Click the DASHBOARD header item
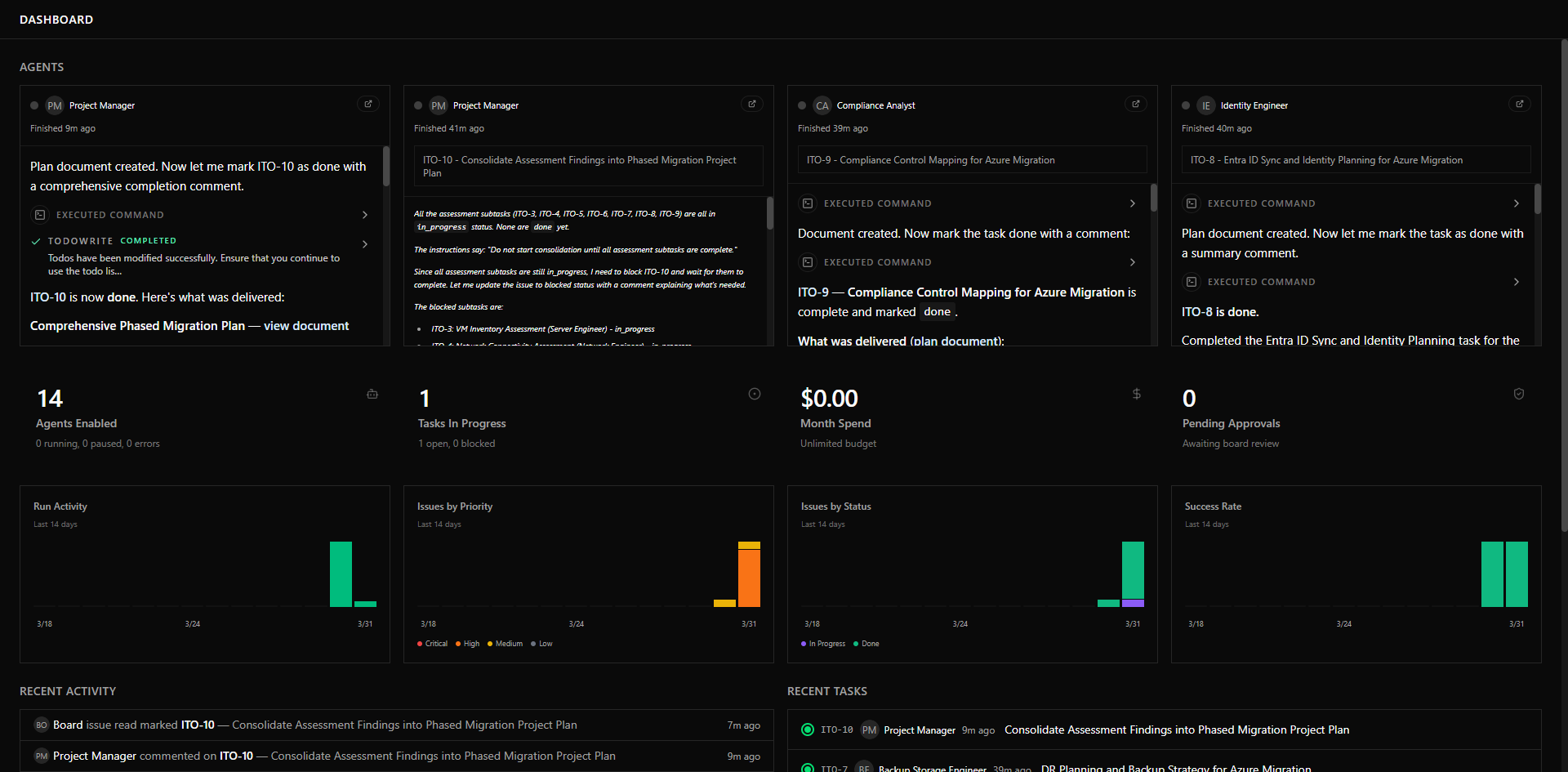The width and height of the screenshot is (1568, 772). coord(56,19)
